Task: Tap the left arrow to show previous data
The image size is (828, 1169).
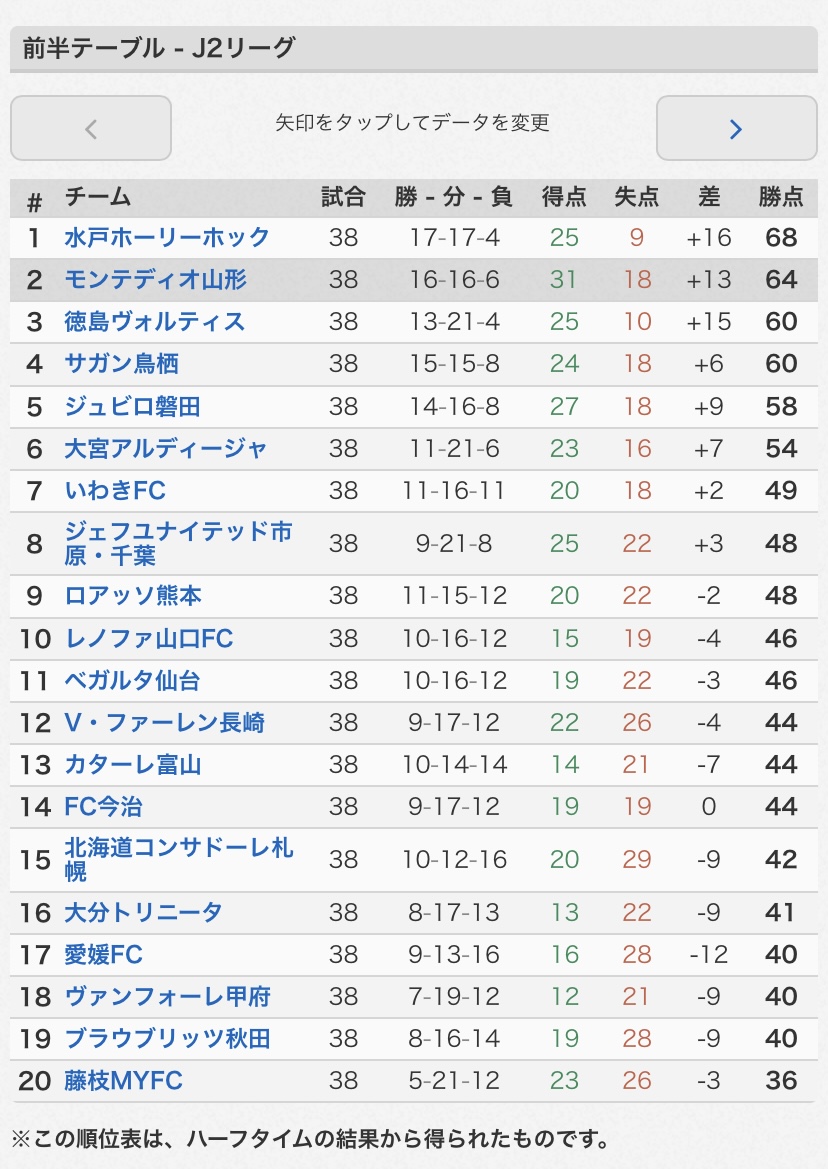Action: [x=91, y=128]
